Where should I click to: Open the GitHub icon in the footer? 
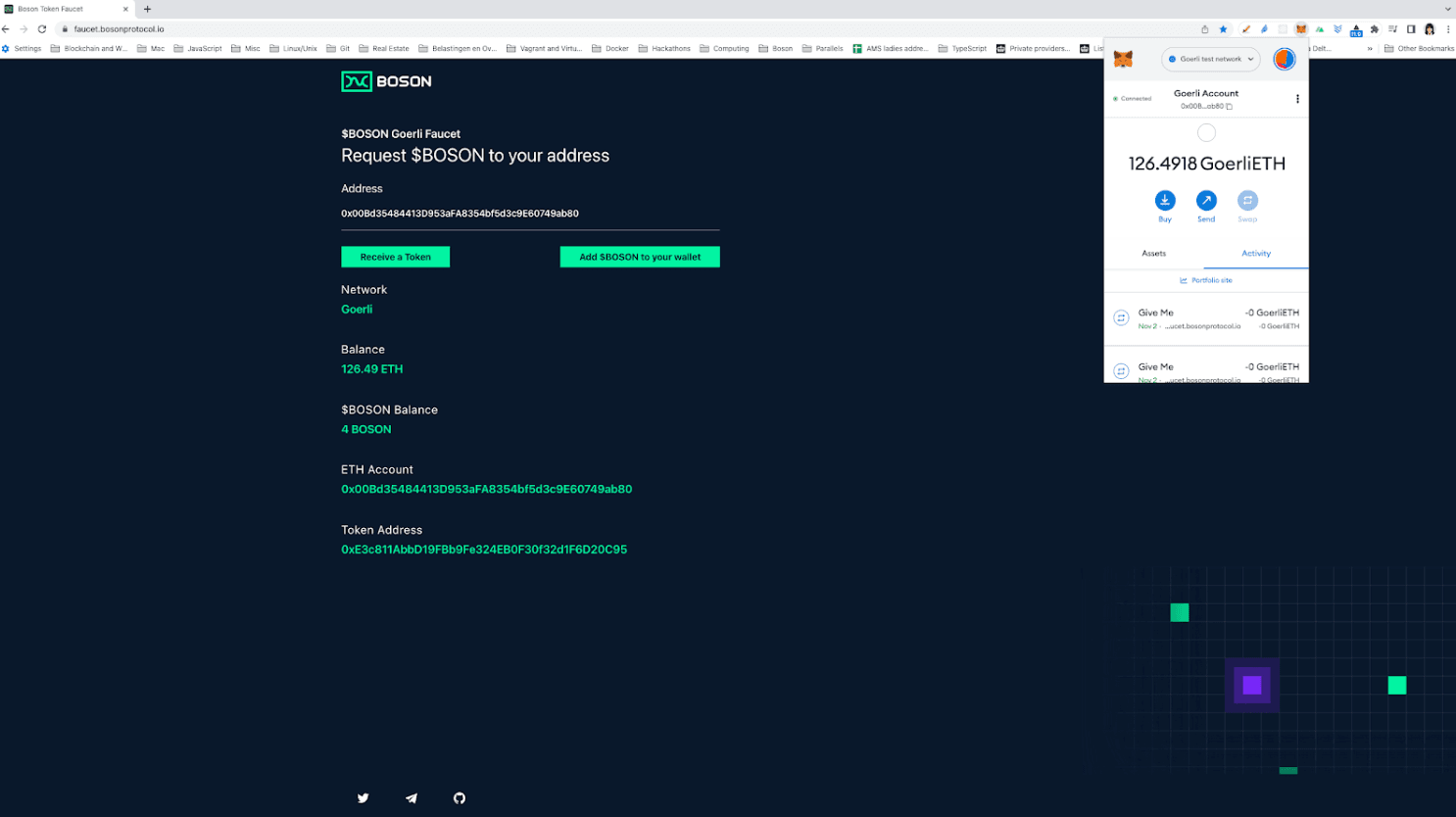click(x=460, y=798)
